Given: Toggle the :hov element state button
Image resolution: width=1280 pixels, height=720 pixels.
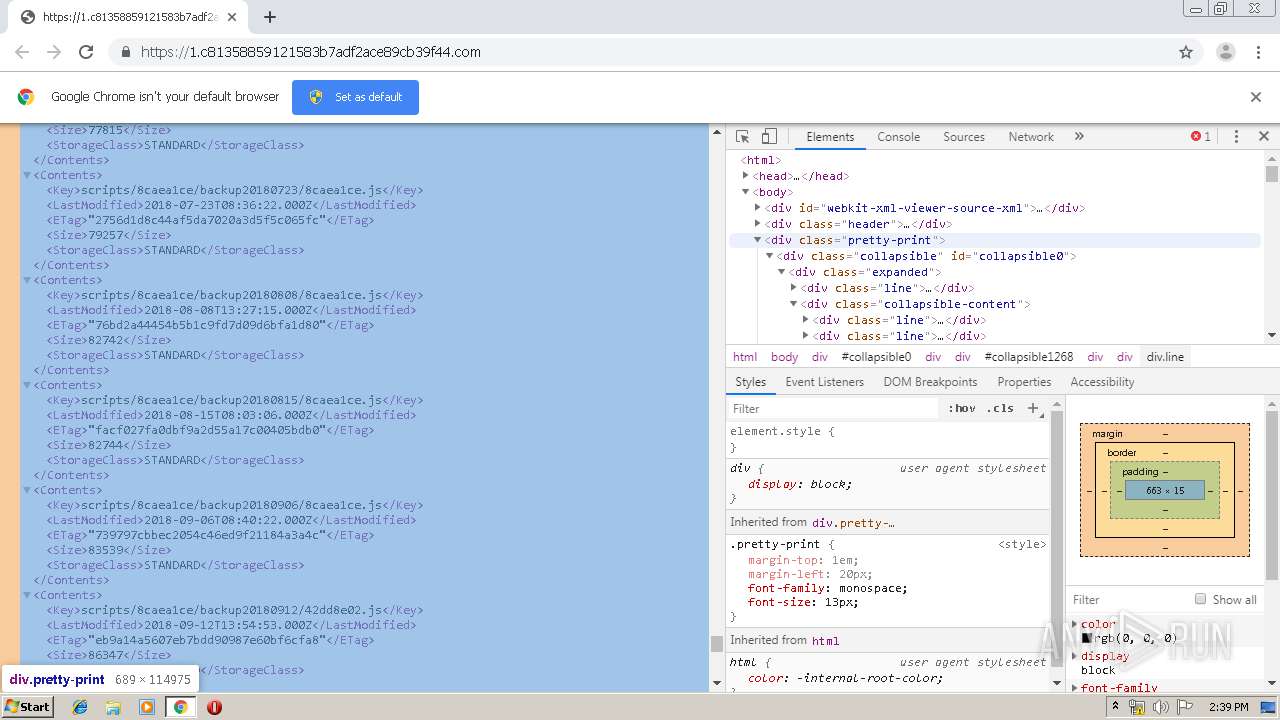Looking at the screenshot, I should pos(962,409).
